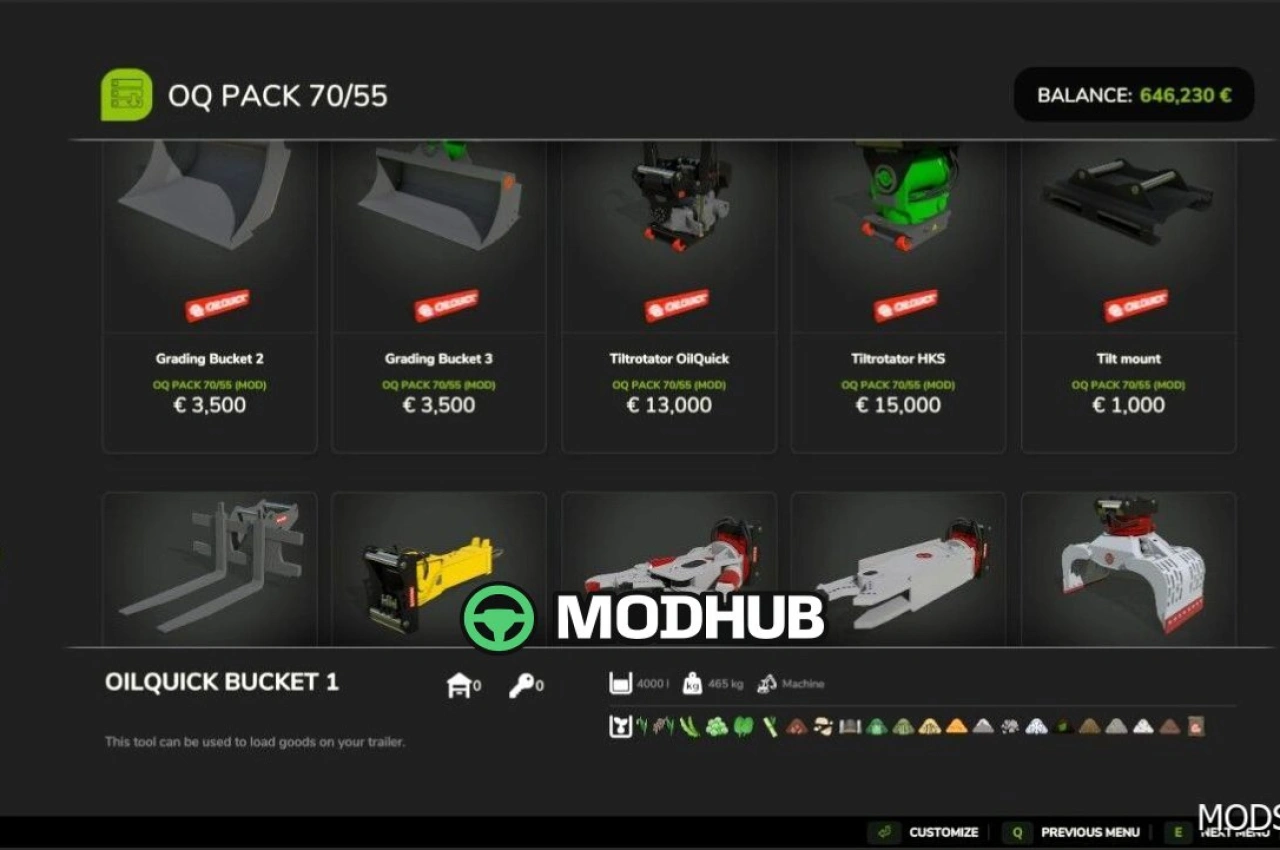The width and height of the screenshot is (1280, 850).
Task: Click the 465 kg weight icon
Action: click(x=690, y=684)
